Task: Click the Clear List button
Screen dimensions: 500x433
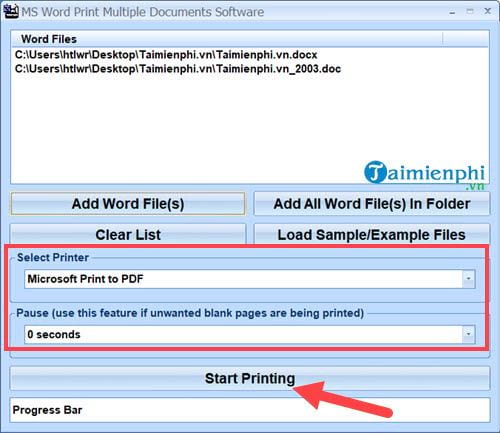Action: (x=128, y=234)
